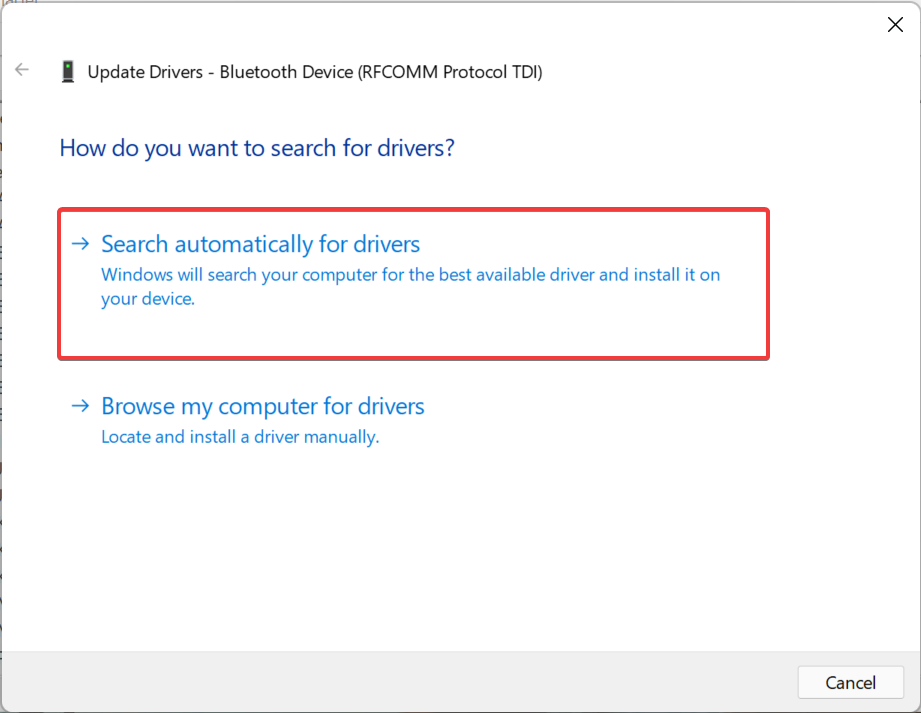Click the "How do you want to search" heading
921x713 pixels.
257,148
